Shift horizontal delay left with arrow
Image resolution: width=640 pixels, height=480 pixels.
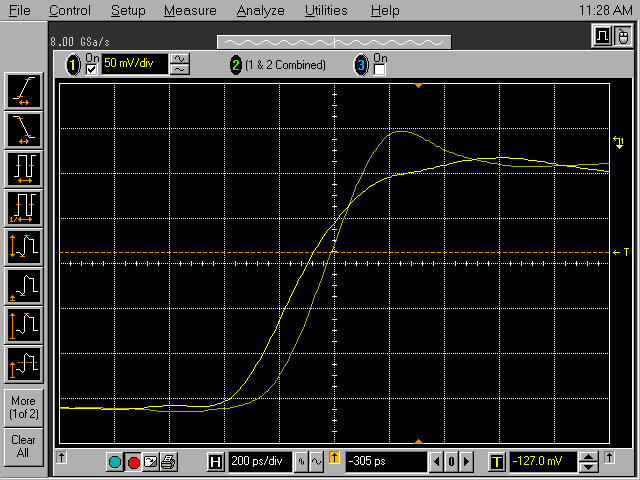pyautogui.click(x=436, y=462)
